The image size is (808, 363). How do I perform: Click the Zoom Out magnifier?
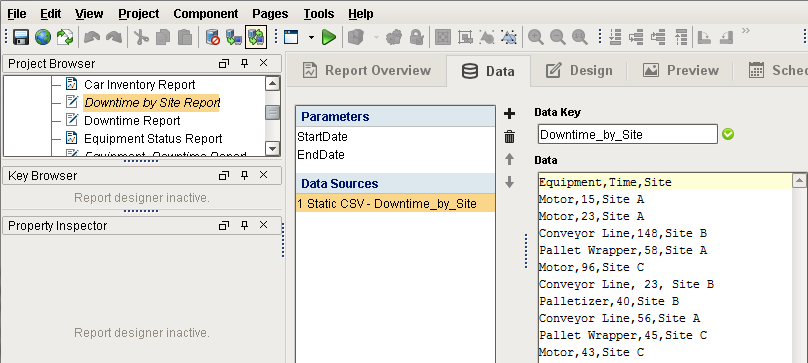tap(558, 37)
